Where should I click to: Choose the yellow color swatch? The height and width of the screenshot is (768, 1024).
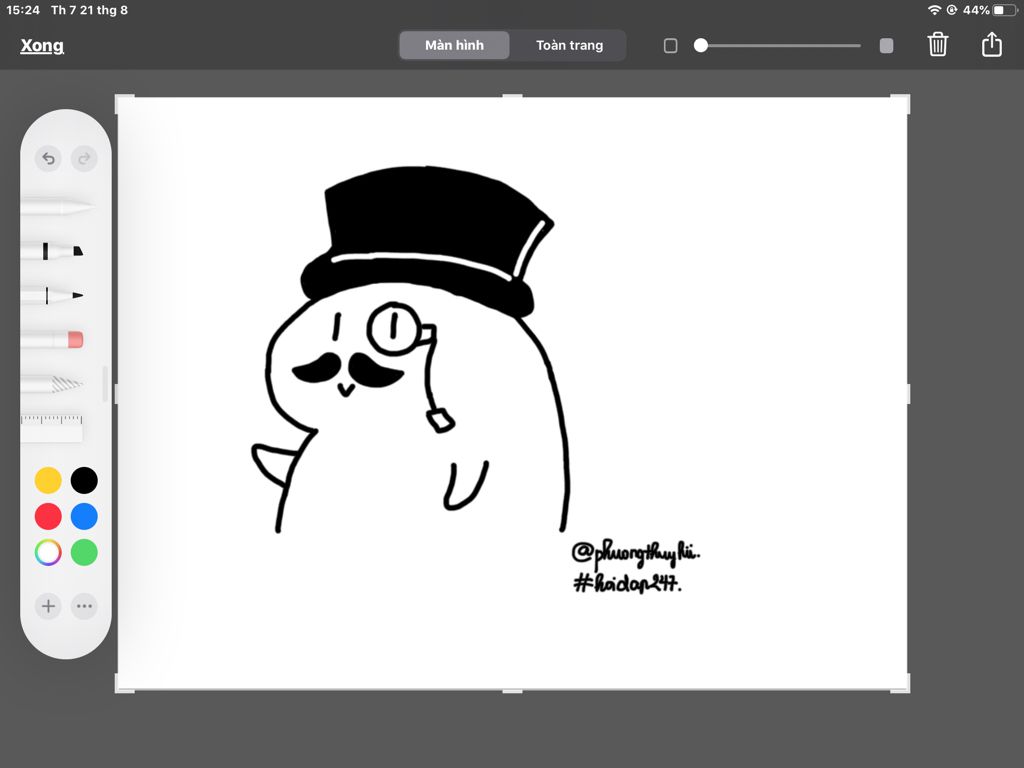coord(48,480)
